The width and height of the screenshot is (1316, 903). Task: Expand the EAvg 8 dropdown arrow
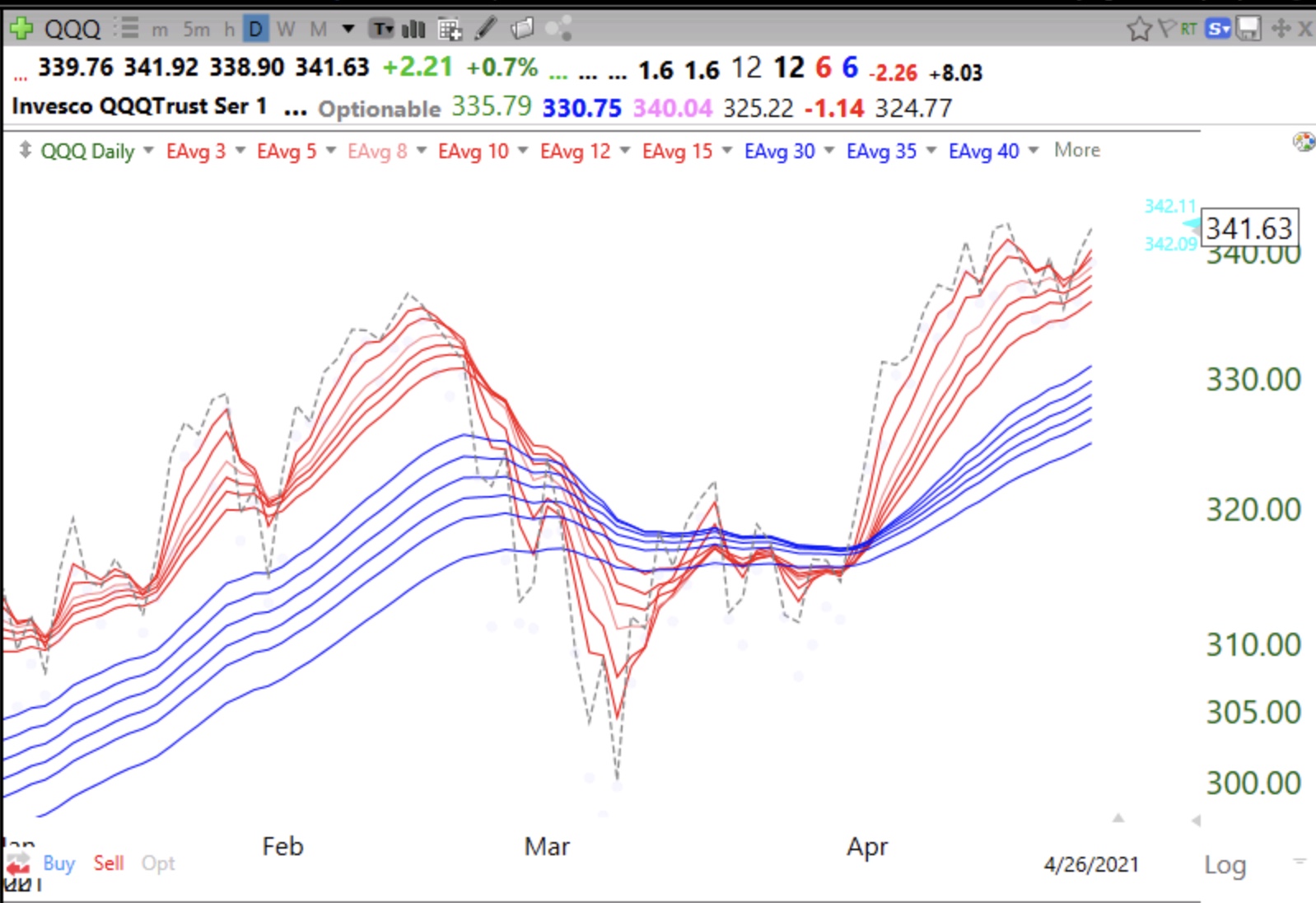[422, 150]
